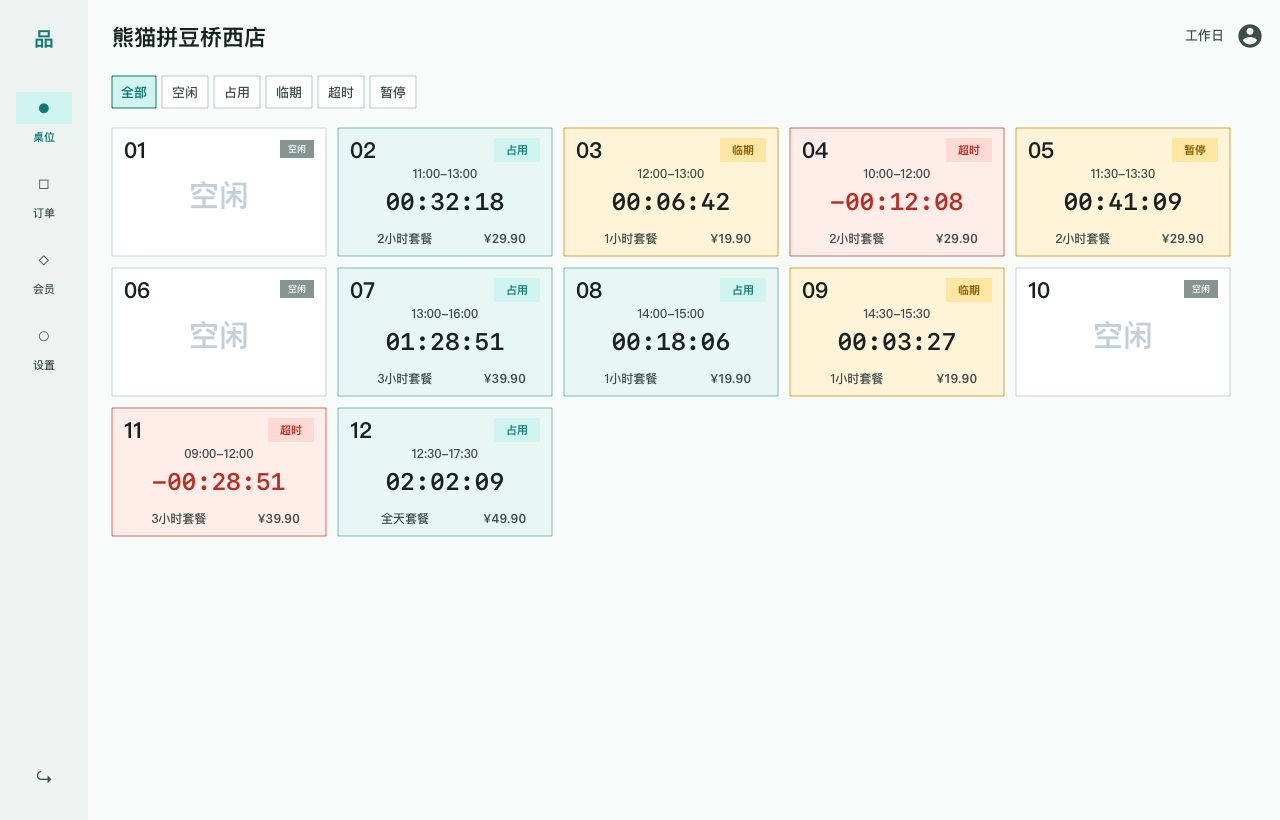This screenshot has width=1280, height=820.
Task: Switch to the 临期 filter
Action: tap(289, 92)
